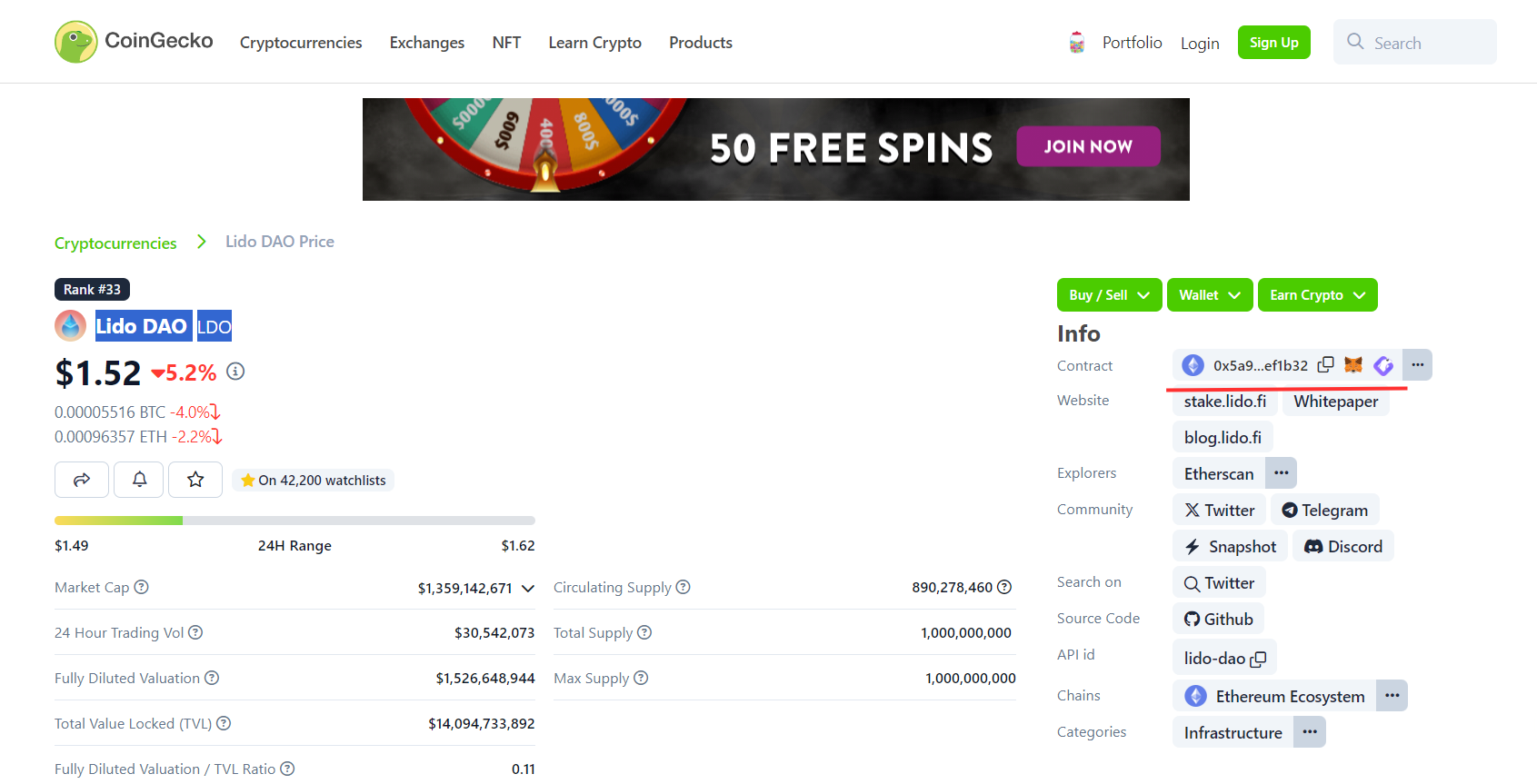1537x784 pixels.
Task: Click the share arrow icon
Action: pos(81,480)
